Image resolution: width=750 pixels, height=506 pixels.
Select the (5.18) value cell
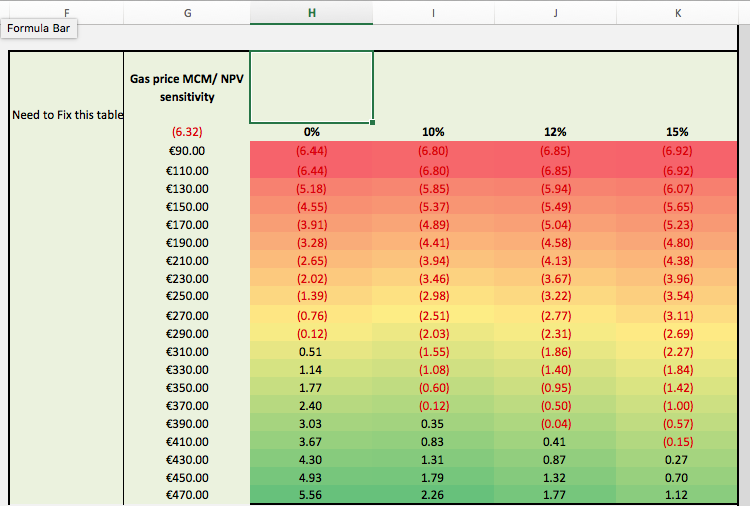click(311, 188)
